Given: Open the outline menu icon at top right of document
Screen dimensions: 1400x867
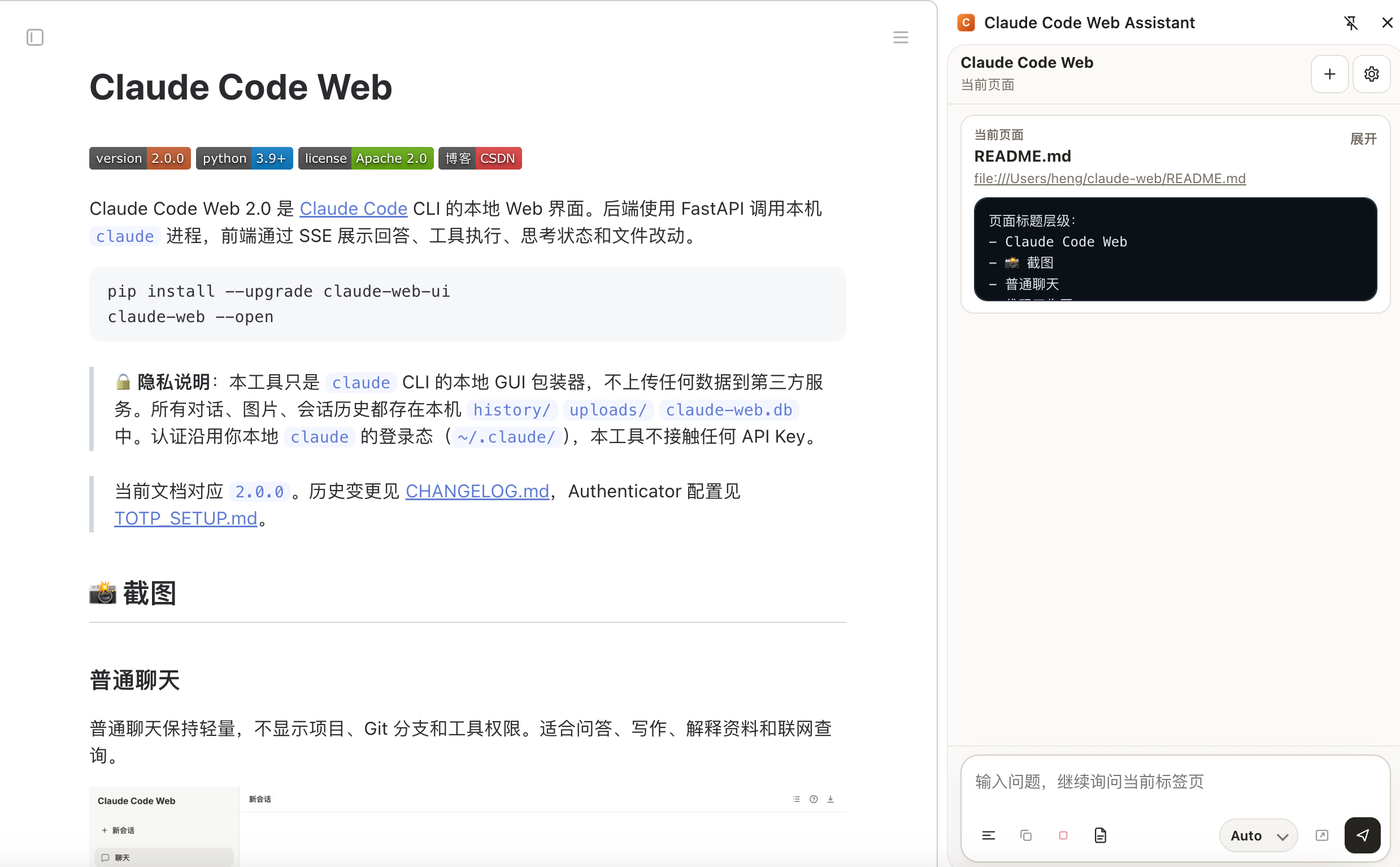Looking at the screenshot, I should [901, 37].
